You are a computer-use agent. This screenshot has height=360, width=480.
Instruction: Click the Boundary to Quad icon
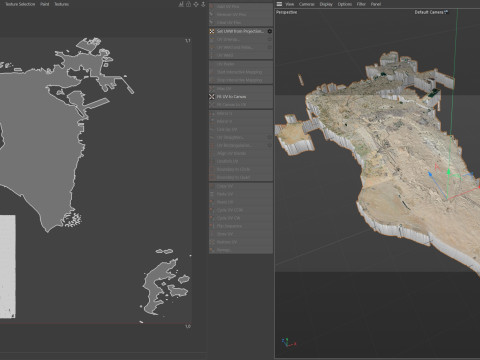pyautogui.click(x=212, y=177)
